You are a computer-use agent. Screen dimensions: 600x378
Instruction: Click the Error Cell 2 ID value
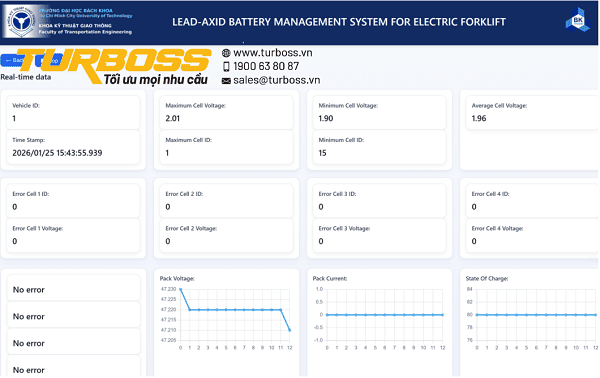coord(168,207)
